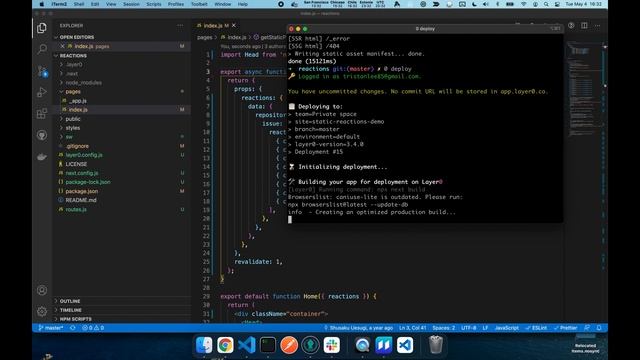Open the Trash in the Dock
The height and width of the screenshot is (360, 640).
436,345
